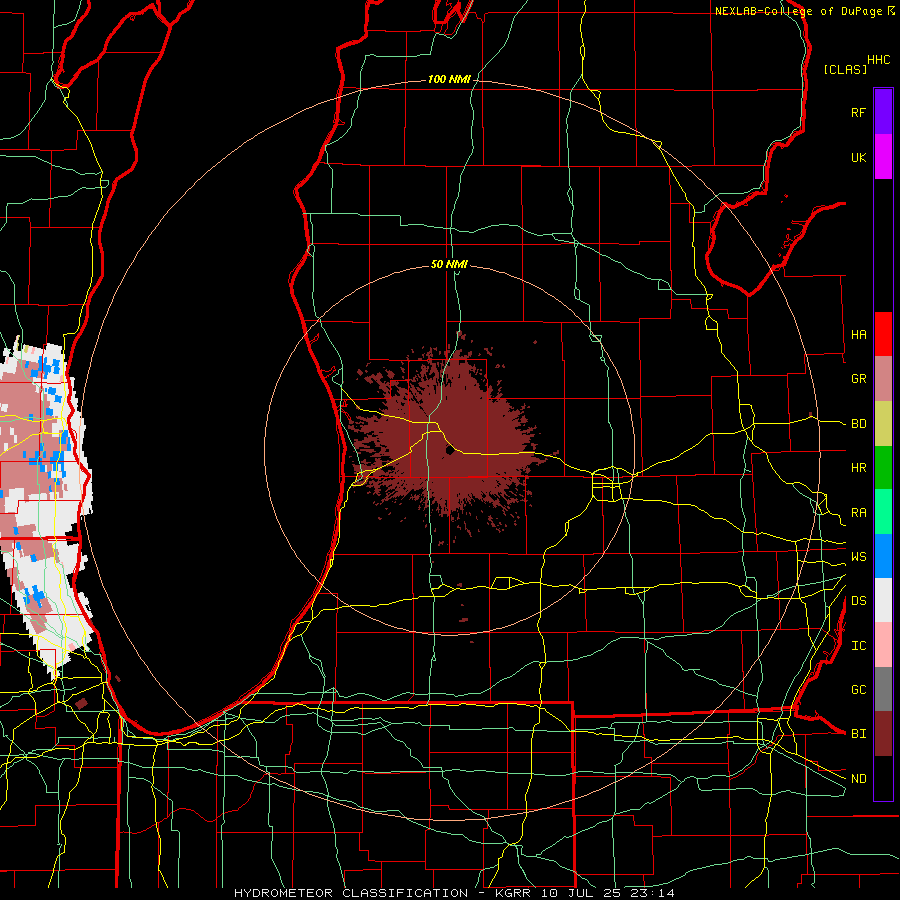Click the black radar site dot in echo center

coord(450,451)
